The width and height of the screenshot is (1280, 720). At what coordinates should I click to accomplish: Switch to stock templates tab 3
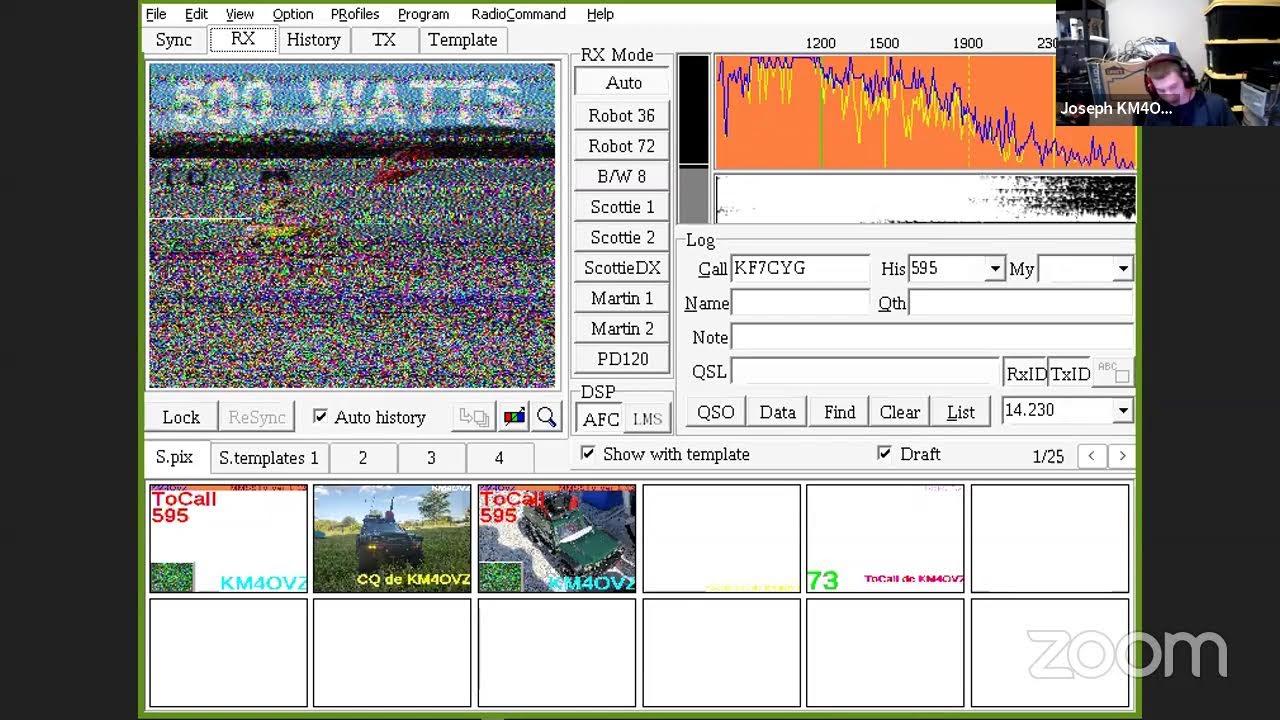tap(431, 458)
